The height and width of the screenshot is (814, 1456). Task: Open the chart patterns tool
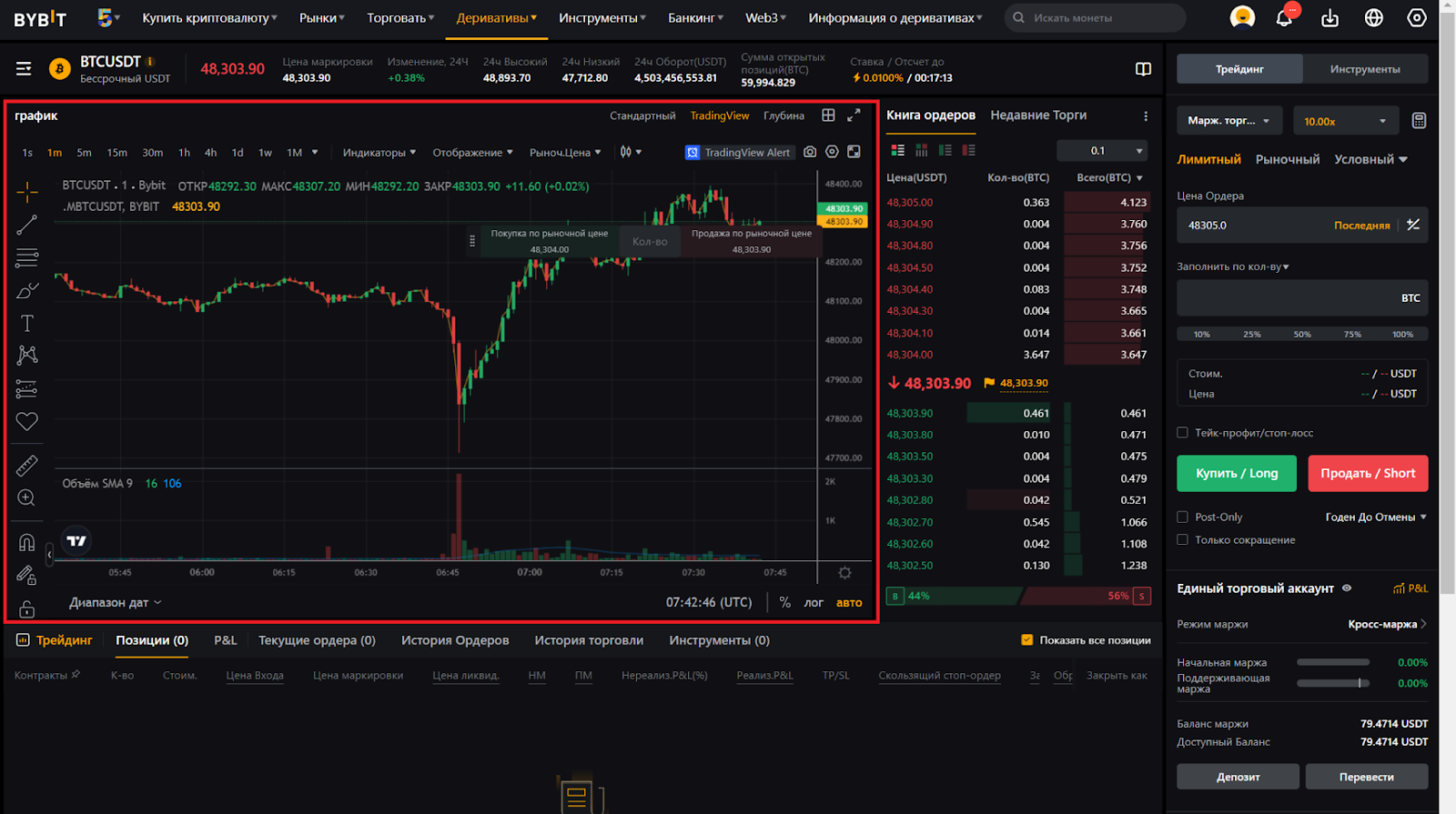[x=27, y=356]
